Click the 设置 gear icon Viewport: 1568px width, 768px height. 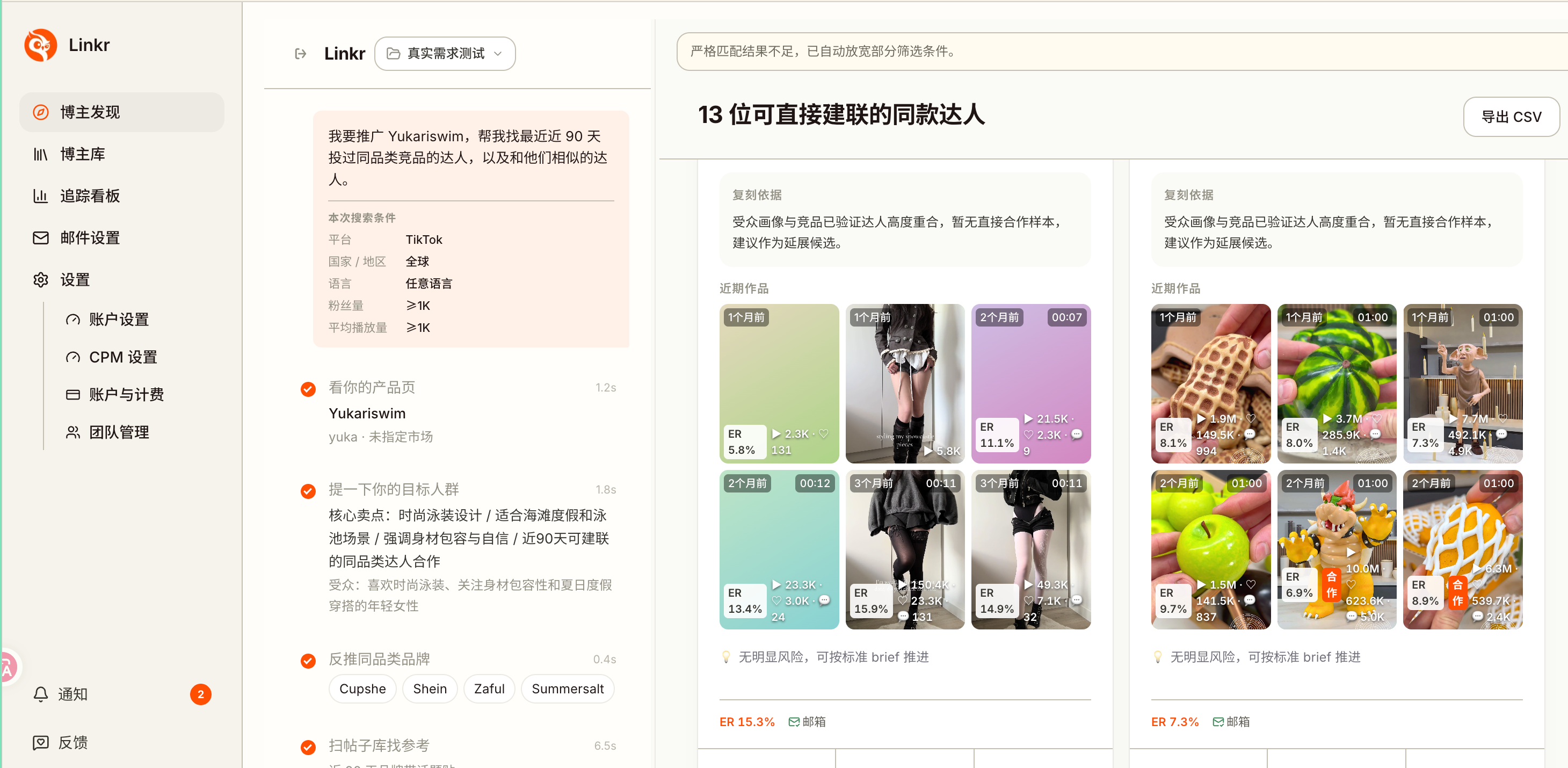pyautogui.click(x=41, y=280)
